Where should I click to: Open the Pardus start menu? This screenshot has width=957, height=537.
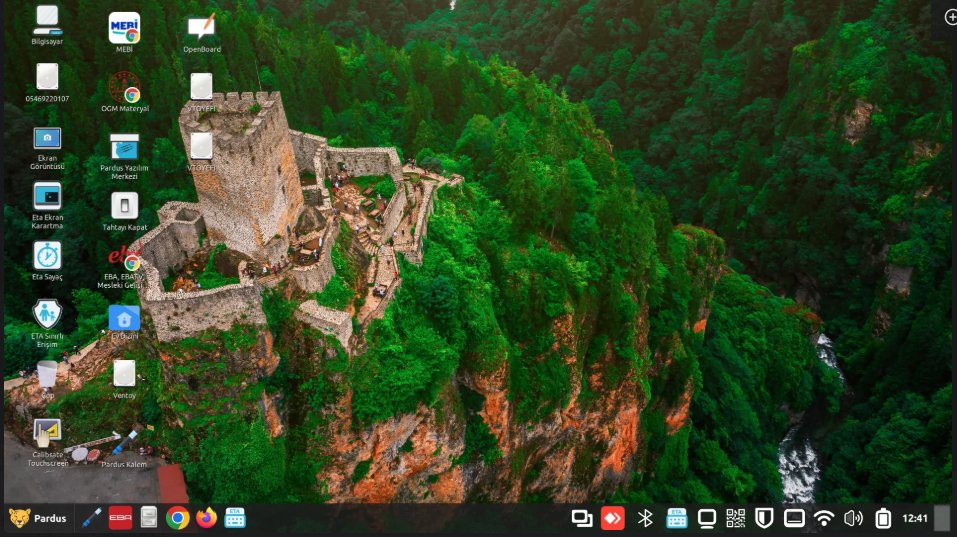click(38, 519)
